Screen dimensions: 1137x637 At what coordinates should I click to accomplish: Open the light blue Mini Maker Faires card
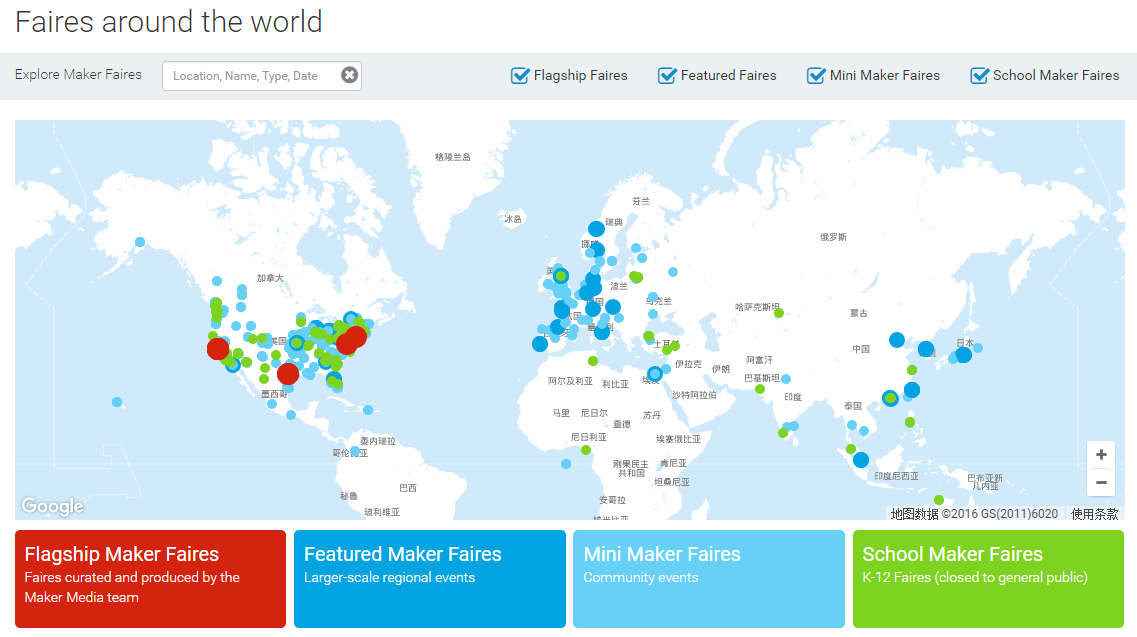[x=708, y=578]
